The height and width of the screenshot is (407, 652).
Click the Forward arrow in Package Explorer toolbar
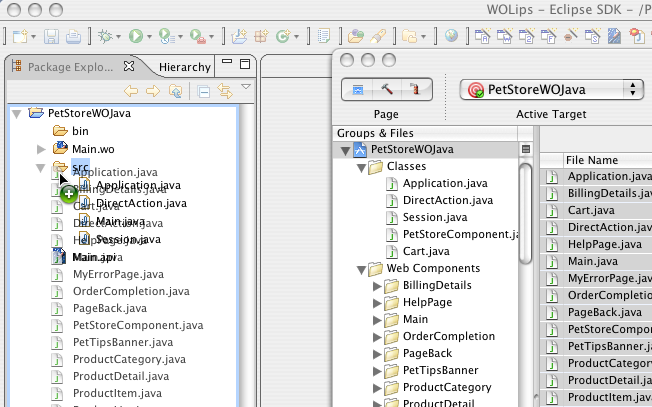pyautogui.click(x=153, y=91)
